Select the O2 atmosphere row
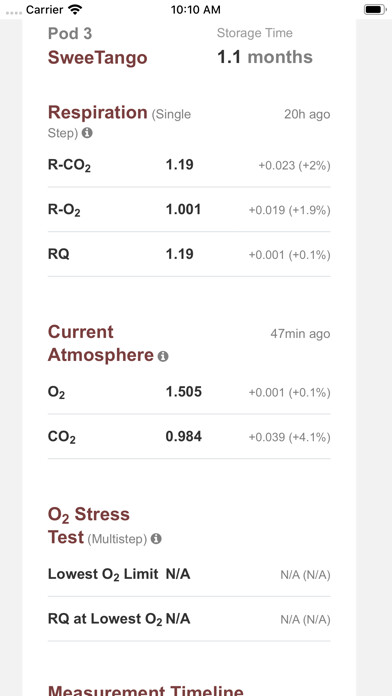Image resolution: width=392 pixels, height=696 pixels. coord(189,392)
